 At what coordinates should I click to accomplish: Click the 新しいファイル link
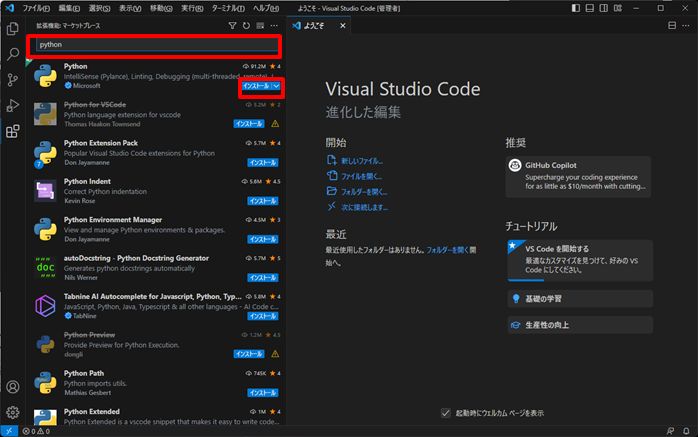[361, 161]
